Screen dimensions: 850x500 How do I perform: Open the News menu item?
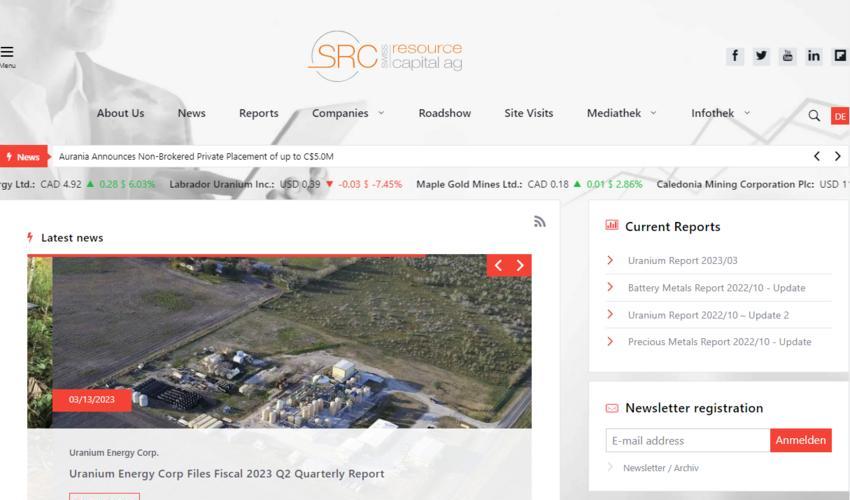click(x=191, y=113)
